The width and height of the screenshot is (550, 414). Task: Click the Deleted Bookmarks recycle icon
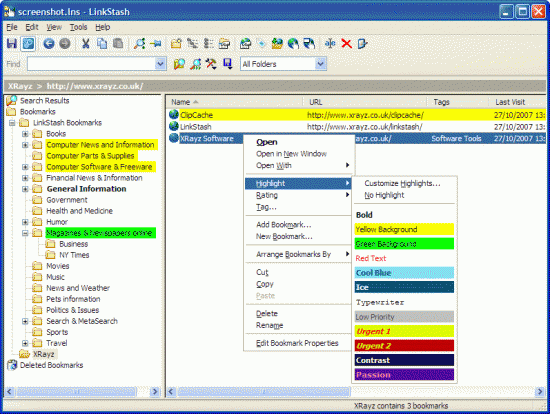point(12,365)
